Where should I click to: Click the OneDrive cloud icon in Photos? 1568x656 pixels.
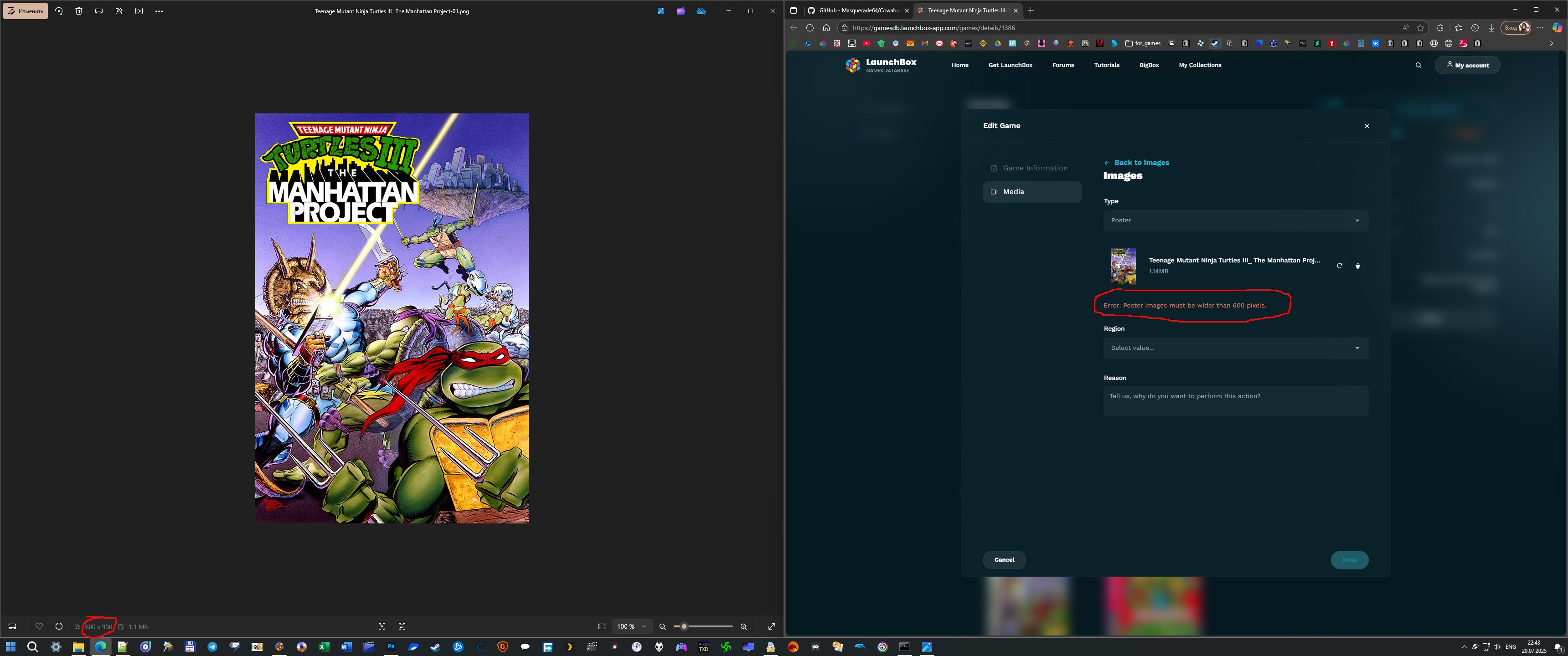(701, 11)
